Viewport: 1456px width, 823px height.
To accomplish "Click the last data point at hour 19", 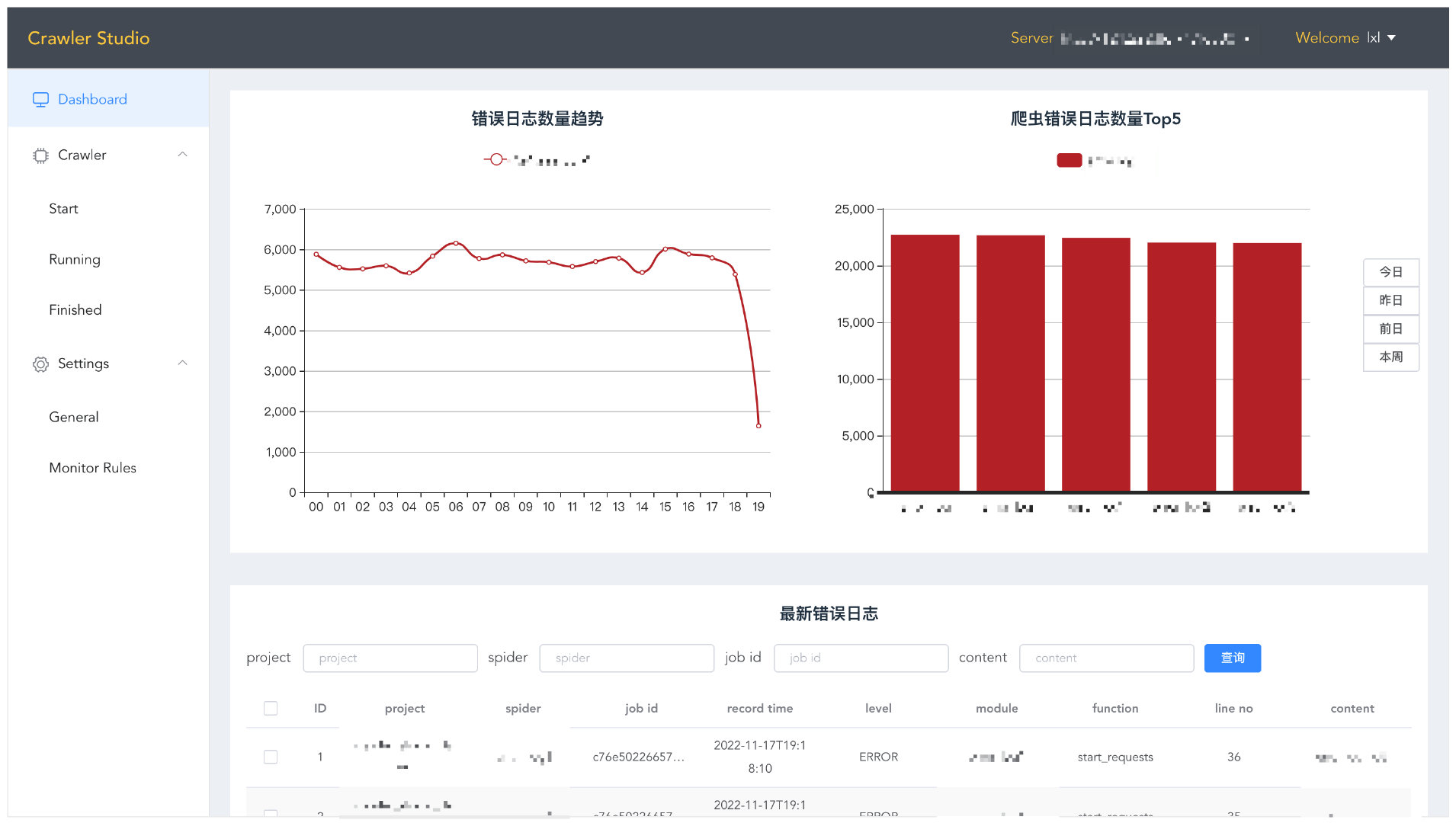I will [758, 426].
